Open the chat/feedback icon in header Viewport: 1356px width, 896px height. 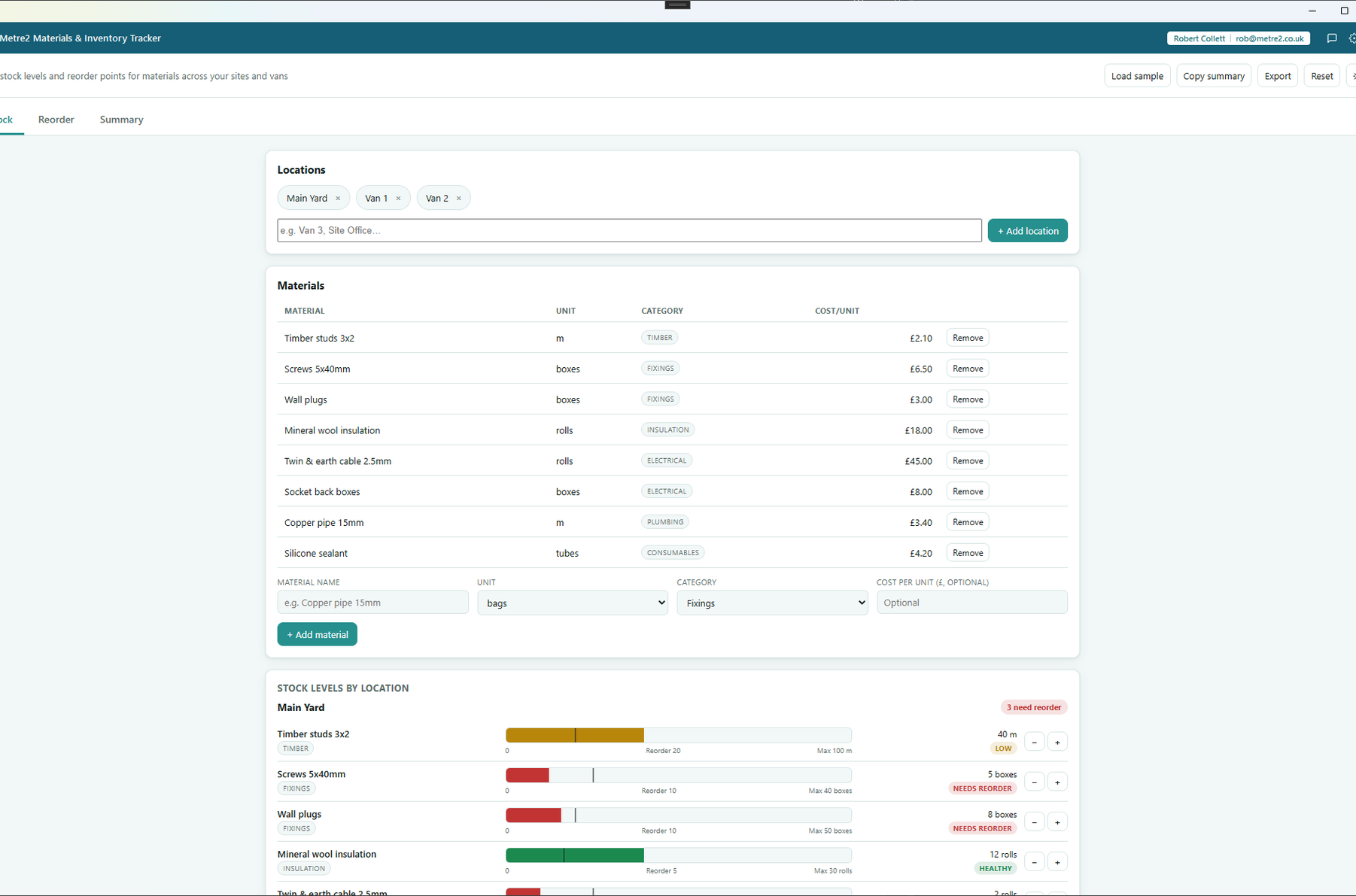(1331, 38)
